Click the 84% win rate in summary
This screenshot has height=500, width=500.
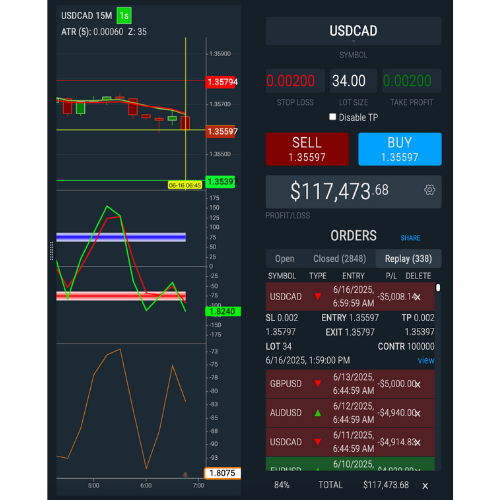coord(282,485)
